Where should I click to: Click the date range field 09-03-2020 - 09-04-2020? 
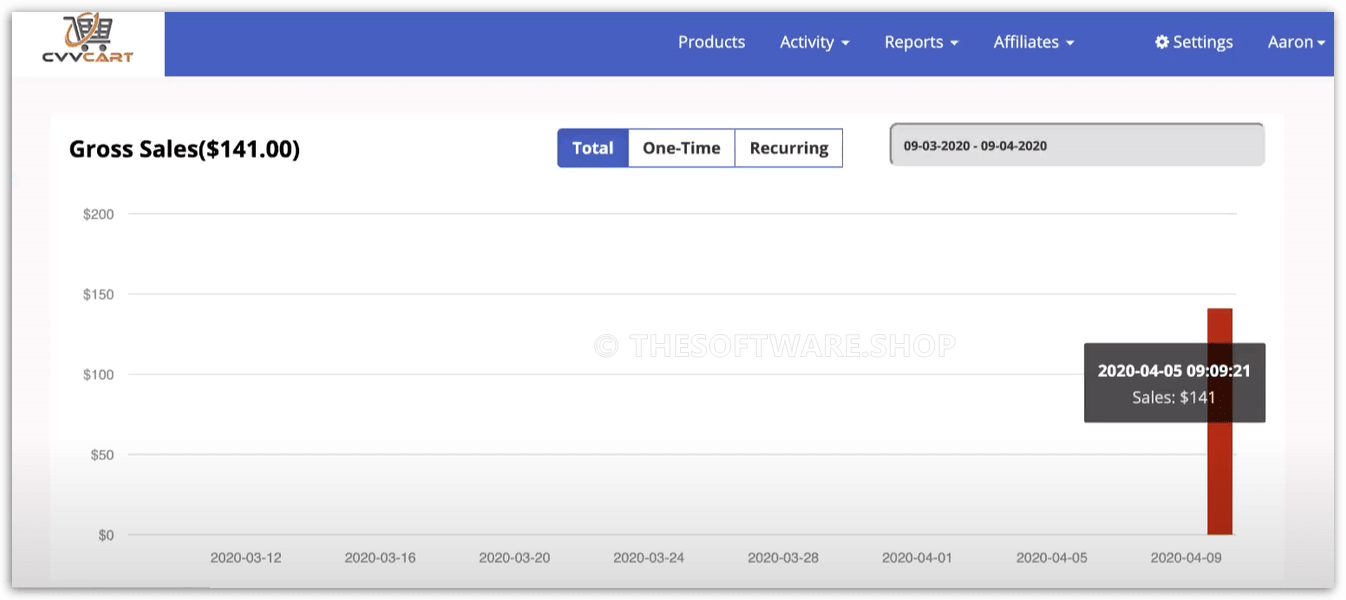1076,145
